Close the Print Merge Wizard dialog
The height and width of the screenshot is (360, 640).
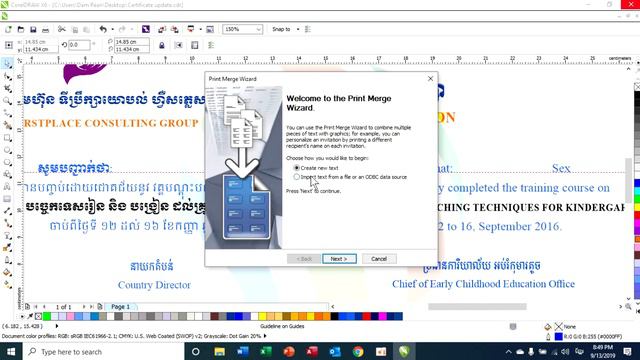430,78
